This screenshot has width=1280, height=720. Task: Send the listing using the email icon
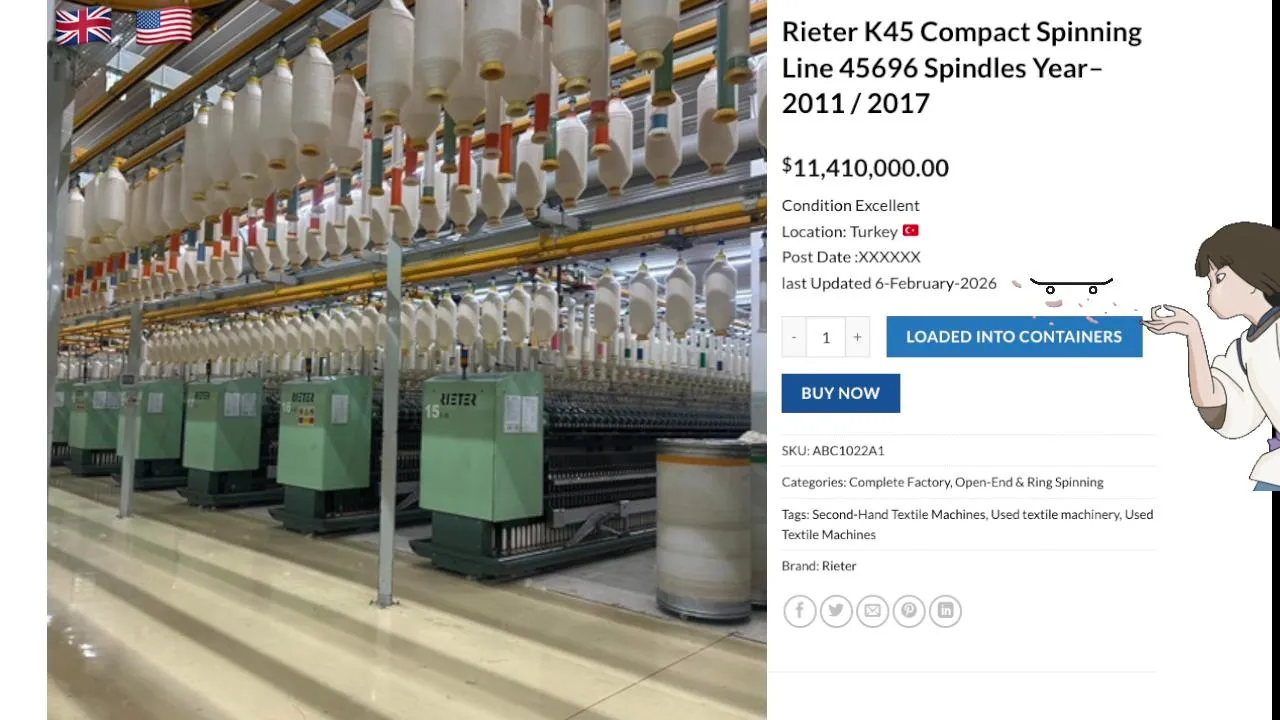click(x=873, y=611)
